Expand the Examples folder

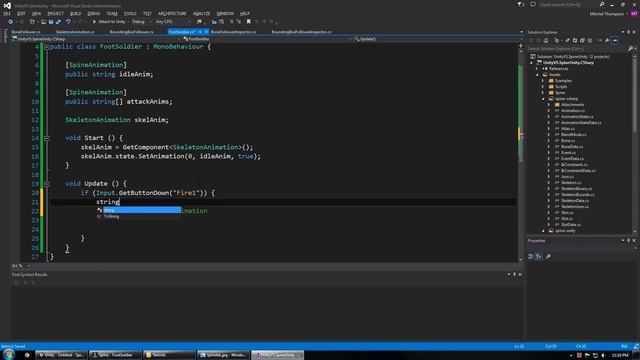(543, 81)
